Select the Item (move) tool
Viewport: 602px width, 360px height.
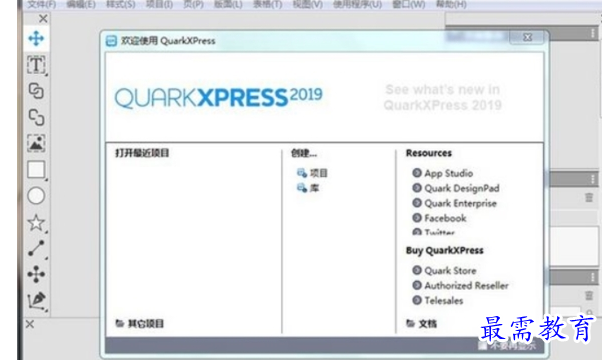coord(36,38)
